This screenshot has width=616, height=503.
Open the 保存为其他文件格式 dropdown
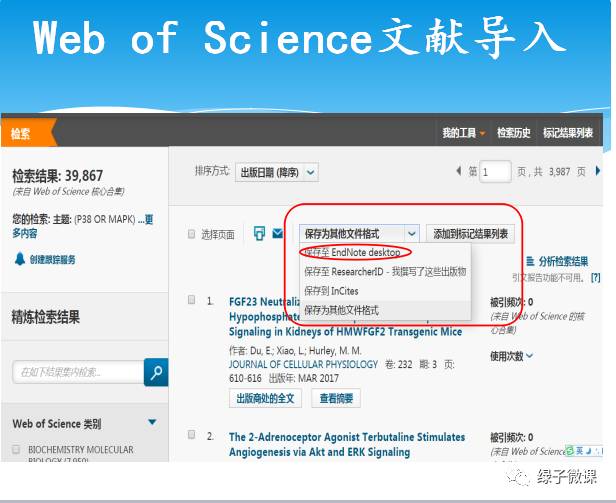359,234
